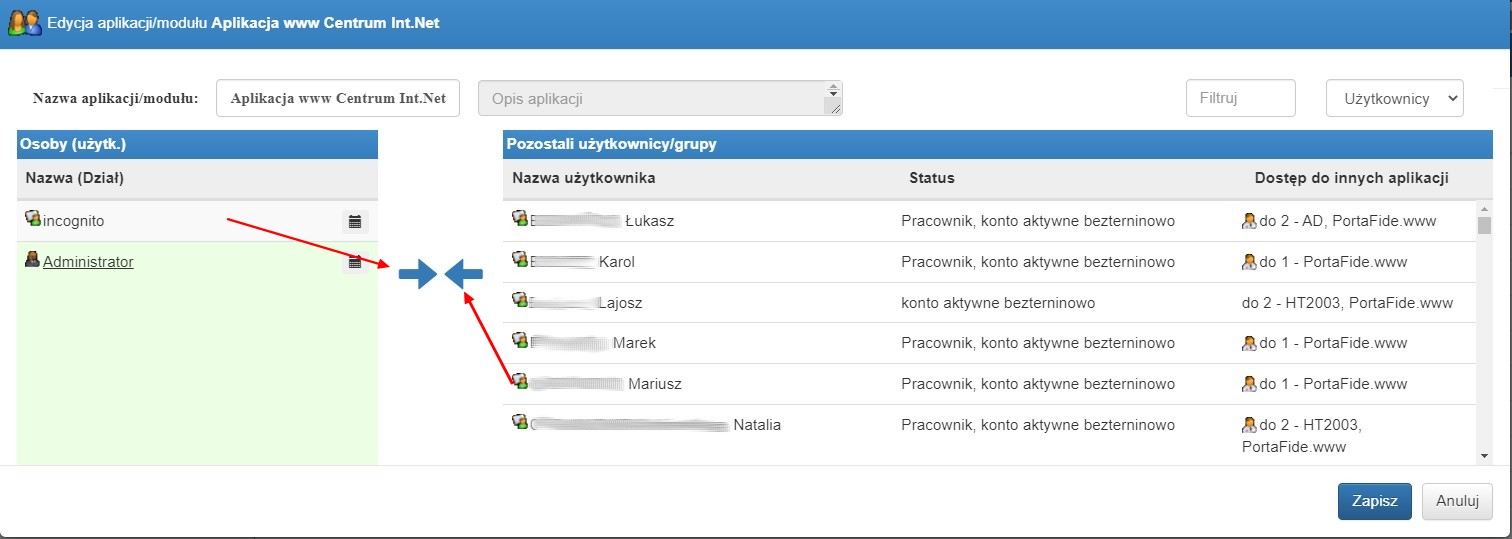The height and width of the screenshot is (539, 1512).
Task: Save changes with Zapisz button
Action: [x=1374, y=502]
